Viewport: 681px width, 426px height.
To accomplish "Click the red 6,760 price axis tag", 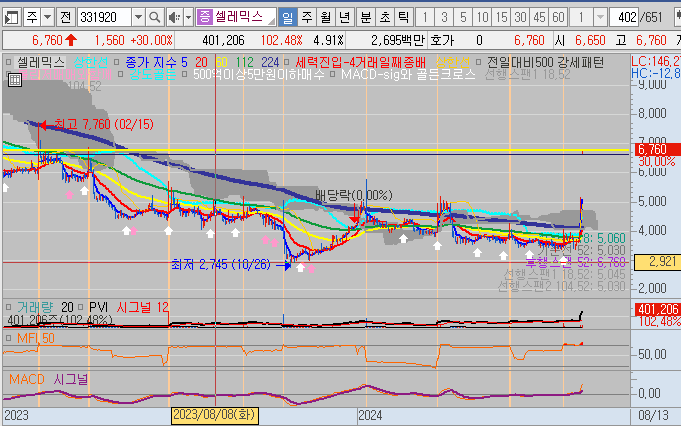I will click(657, 149).
